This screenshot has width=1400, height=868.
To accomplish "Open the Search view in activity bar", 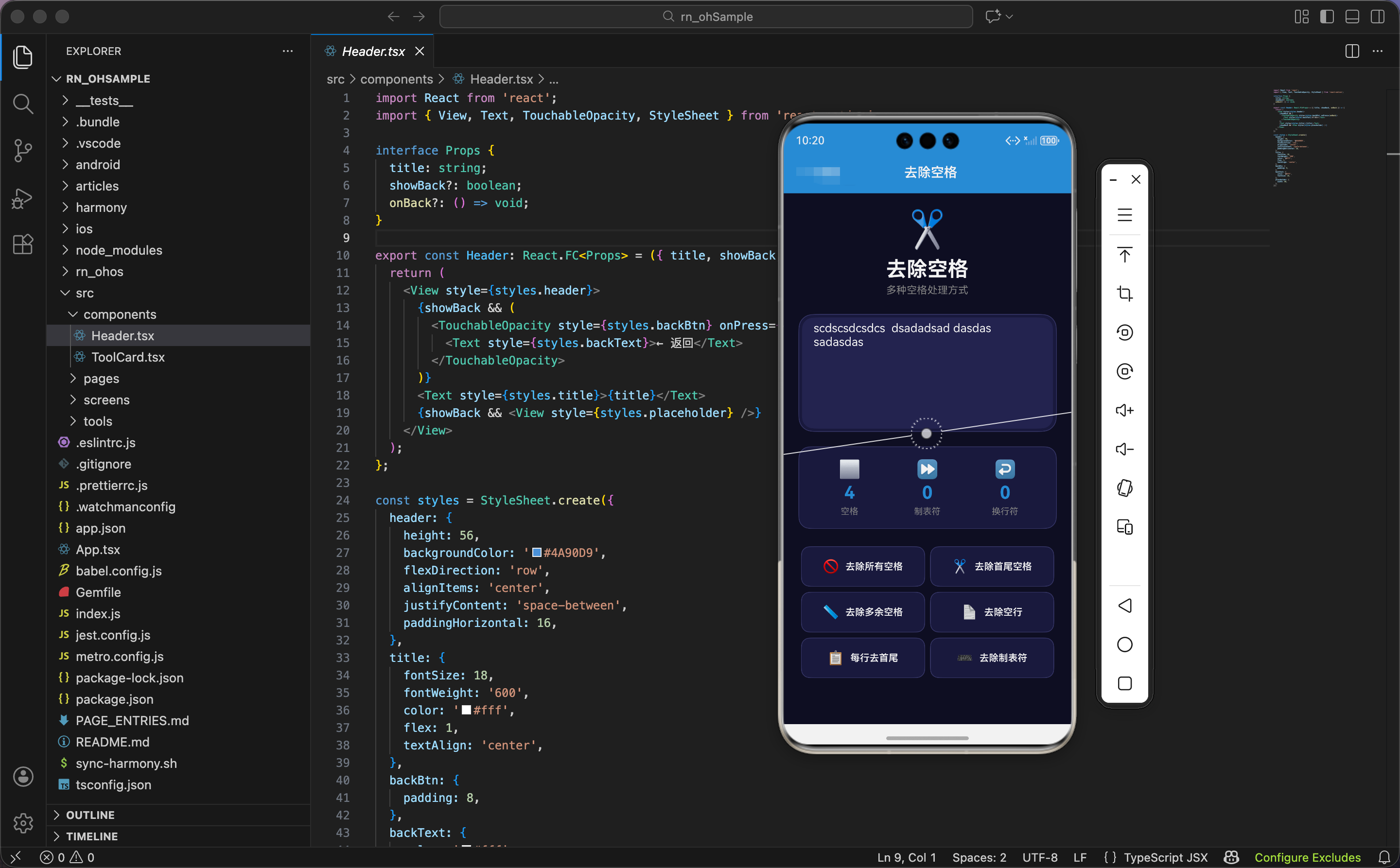I will click(x=23, y=104).
